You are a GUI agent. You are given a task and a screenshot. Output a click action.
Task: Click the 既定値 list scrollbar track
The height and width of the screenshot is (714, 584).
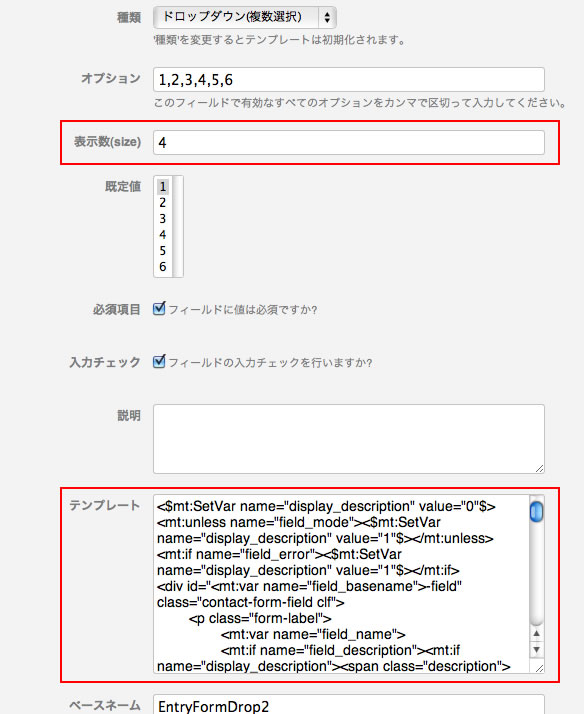click(x=178, y=226)
